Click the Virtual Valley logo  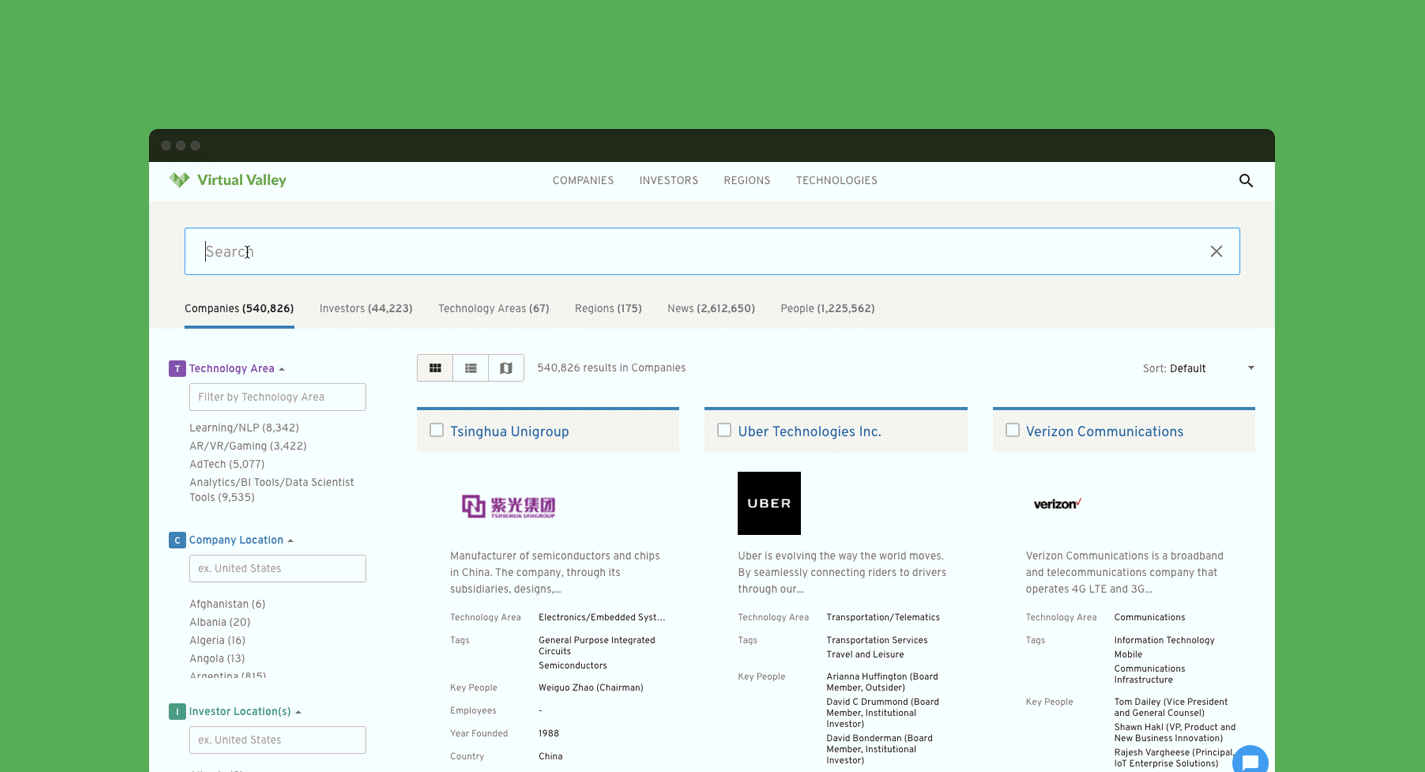click(x=227, y=180)
